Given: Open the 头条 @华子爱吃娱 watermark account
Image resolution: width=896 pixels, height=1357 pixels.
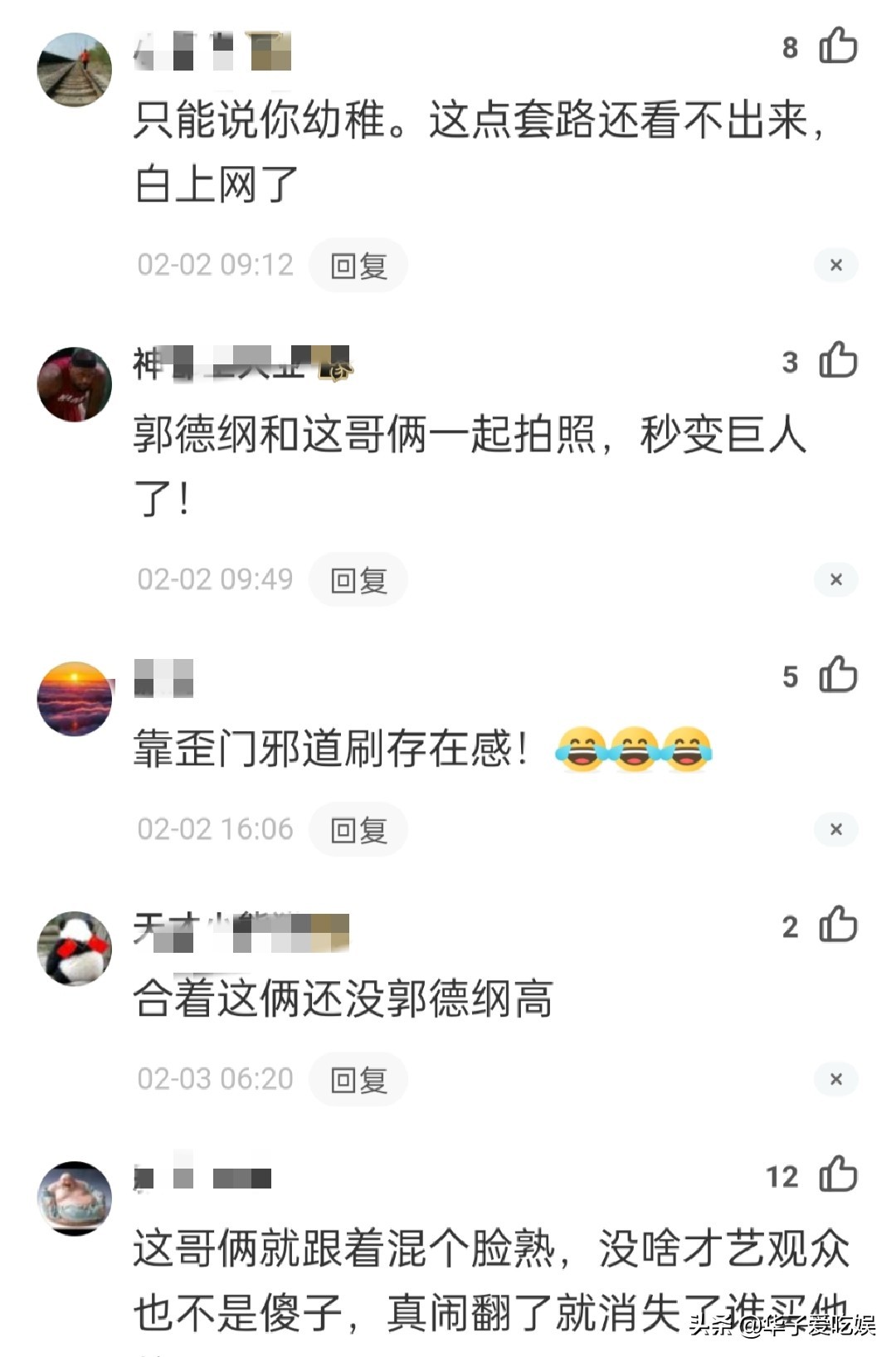Looking at the screenshot, I should pos(782,1325).
